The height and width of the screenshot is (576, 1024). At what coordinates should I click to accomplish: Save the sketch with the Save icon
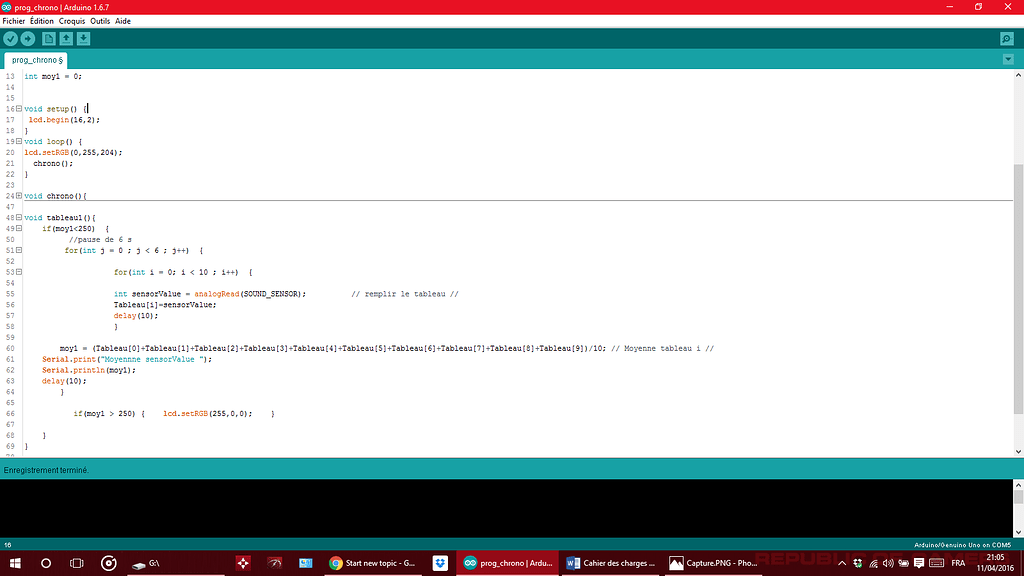[84, 38]
